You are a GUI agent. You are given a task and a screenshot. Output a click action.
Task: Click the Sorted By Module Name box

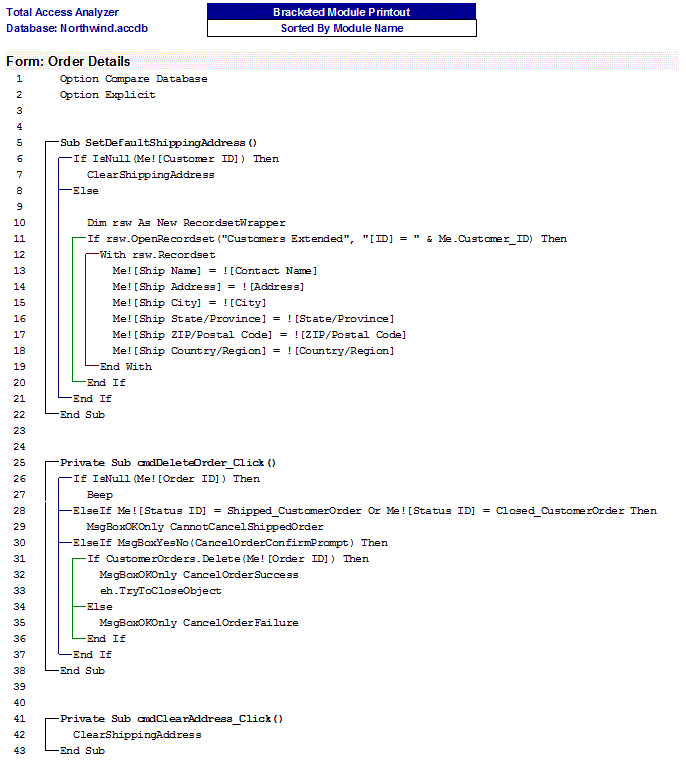pyautogui.click(x=341, y=28)
